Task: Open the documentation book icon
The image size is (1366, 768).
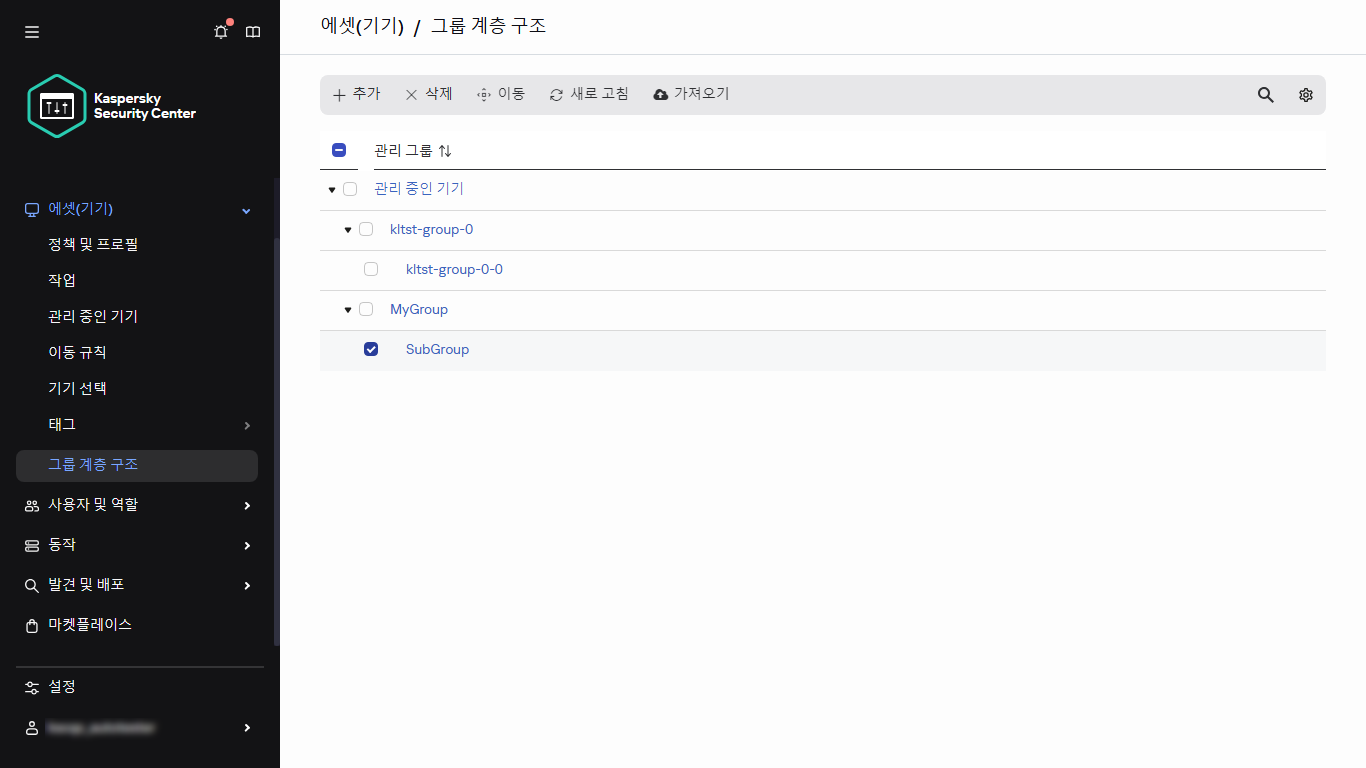Action: [252, 31]
